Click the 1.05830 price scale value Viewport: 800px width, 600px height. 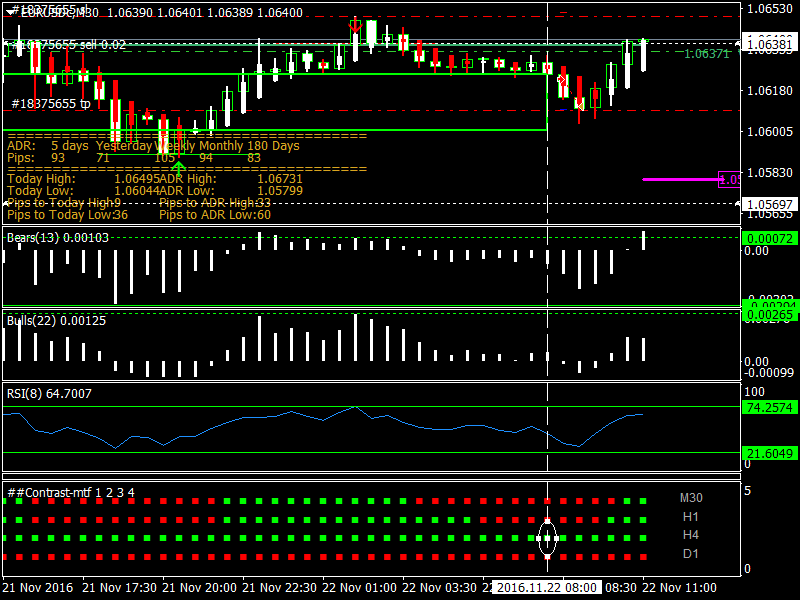[769, 173]
